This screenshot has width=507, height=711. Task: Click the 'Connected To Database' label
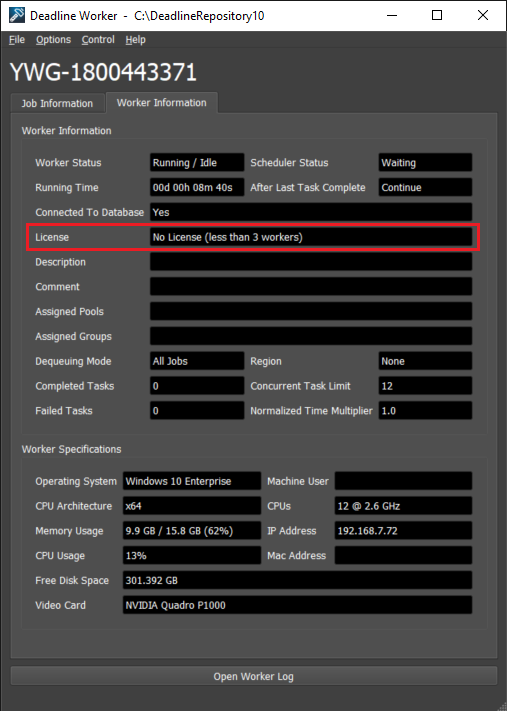[89, 212]
